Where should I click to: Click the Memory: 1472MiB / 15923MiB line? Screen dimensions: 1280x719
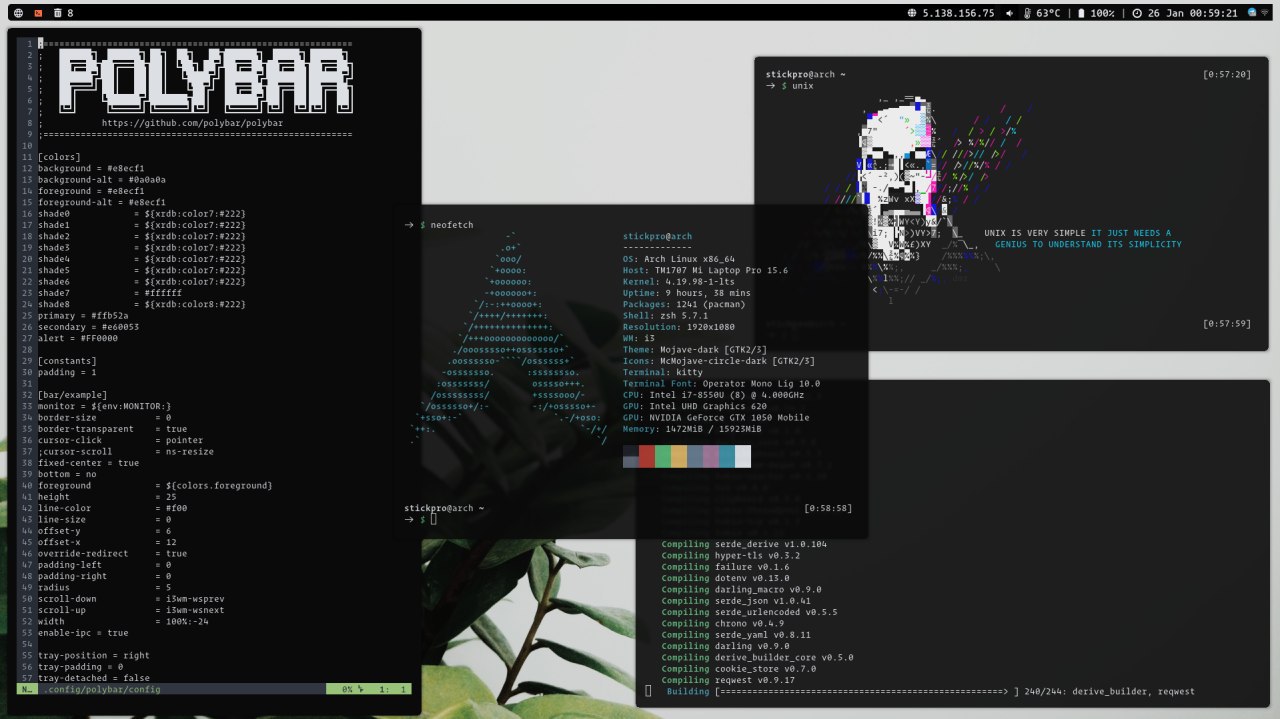coord(691,429)
